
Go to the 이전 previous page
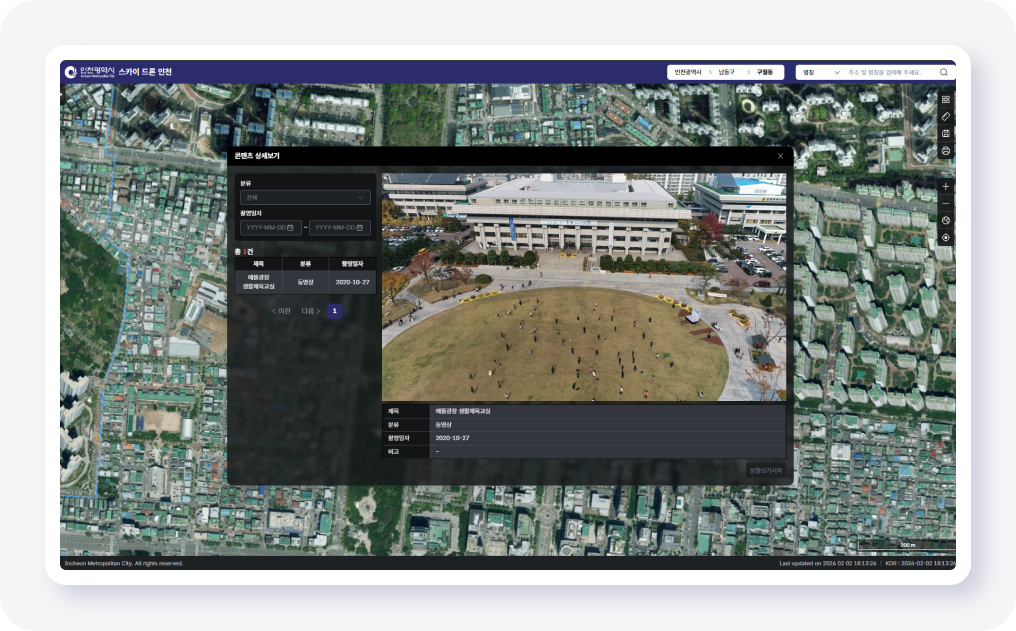tap(281, 311)
